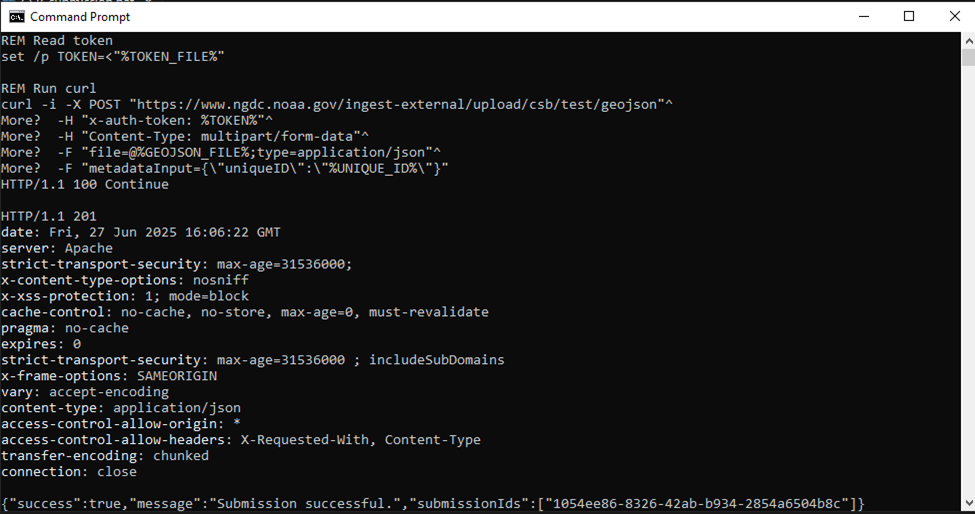The width and height of the screenshot is (975, 514).
Task: Click the "set /p TOKEN" command line
Action: (112, 56)
